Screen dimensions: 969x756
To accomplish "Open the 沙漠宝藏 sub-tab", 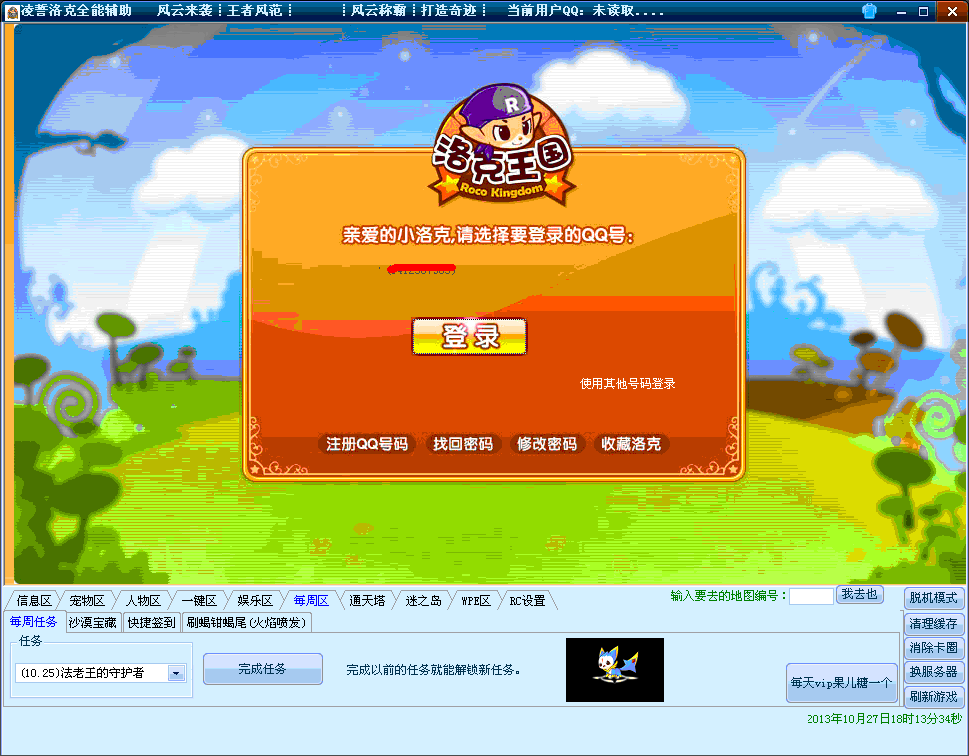I will point(93,622).
